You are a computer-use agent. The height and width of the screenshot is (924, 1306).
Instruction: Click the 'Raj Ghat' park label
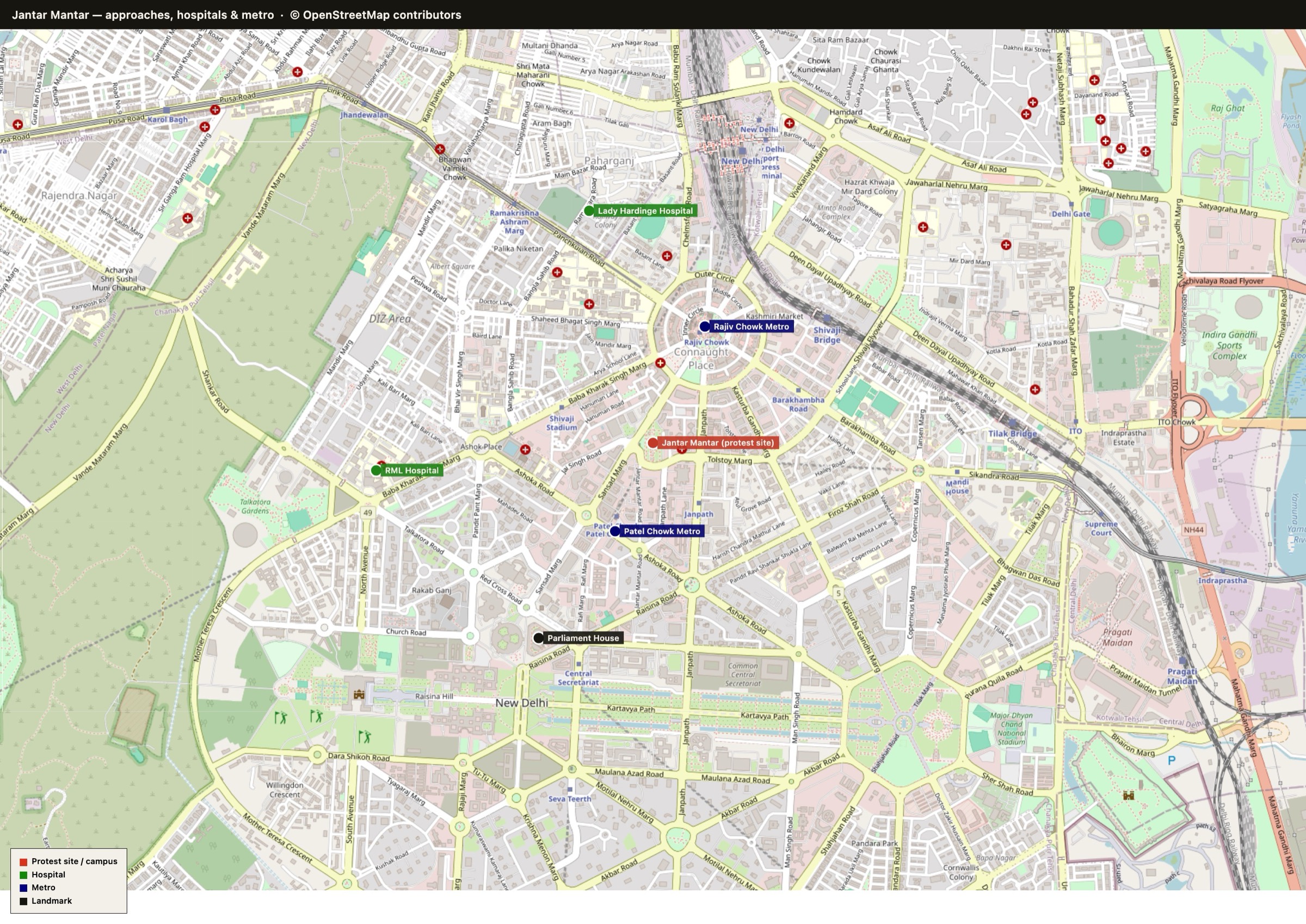click(x=1228, y=109)
